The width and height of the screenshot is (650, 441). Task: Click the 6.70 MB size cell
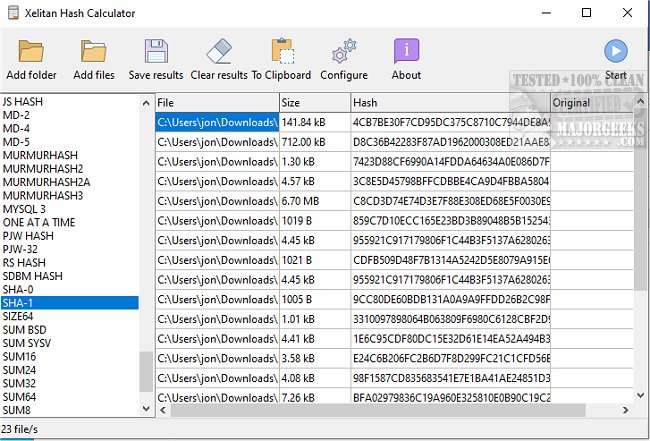tap(315, 201)
